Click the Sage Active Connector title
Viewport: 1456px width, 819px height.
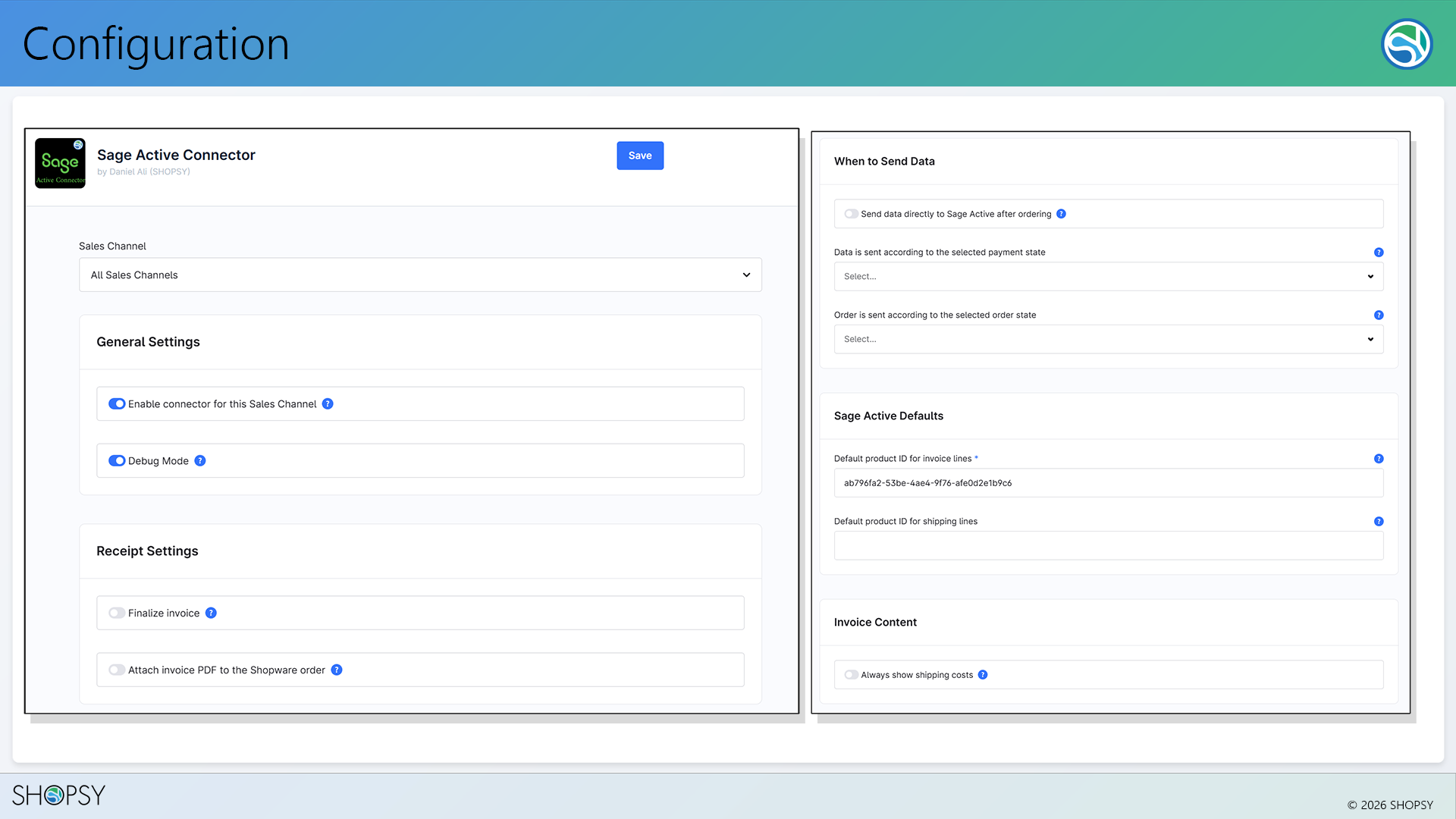[x=176, y=155]
